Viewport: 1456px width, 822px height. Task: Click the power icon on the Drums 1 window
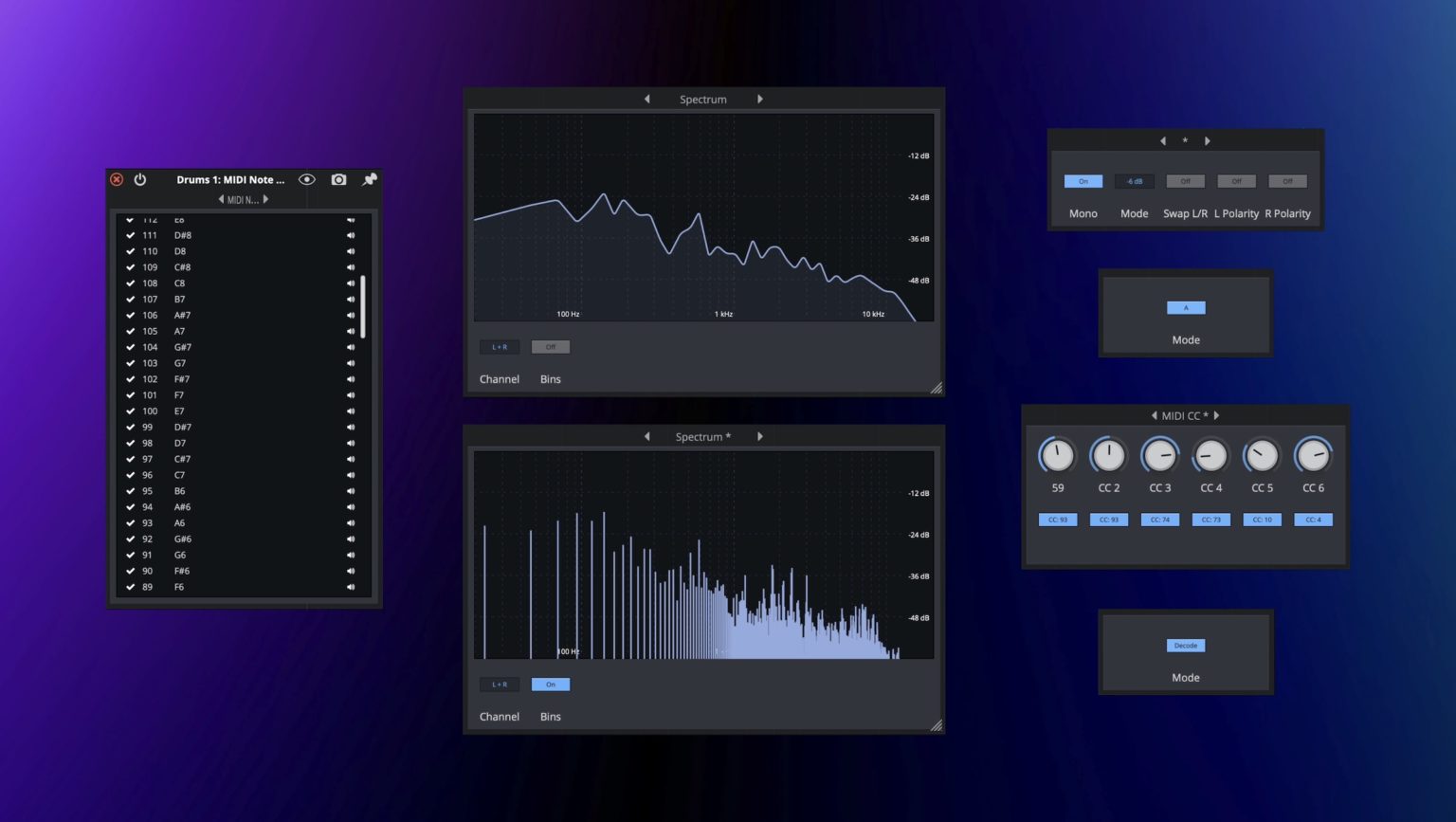click(139, 180)
